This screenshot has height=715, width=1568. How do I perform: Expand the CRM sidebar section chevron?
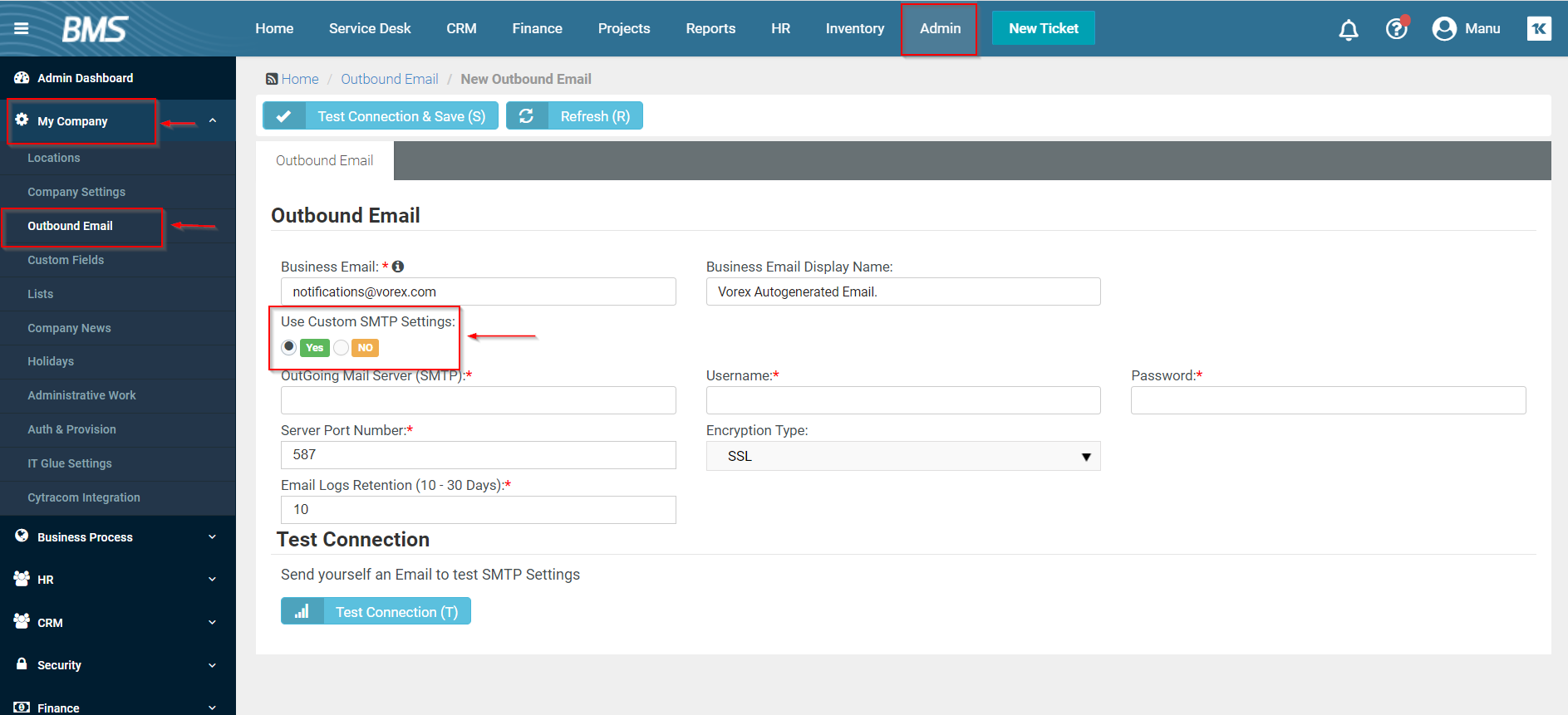click(213, 622)
